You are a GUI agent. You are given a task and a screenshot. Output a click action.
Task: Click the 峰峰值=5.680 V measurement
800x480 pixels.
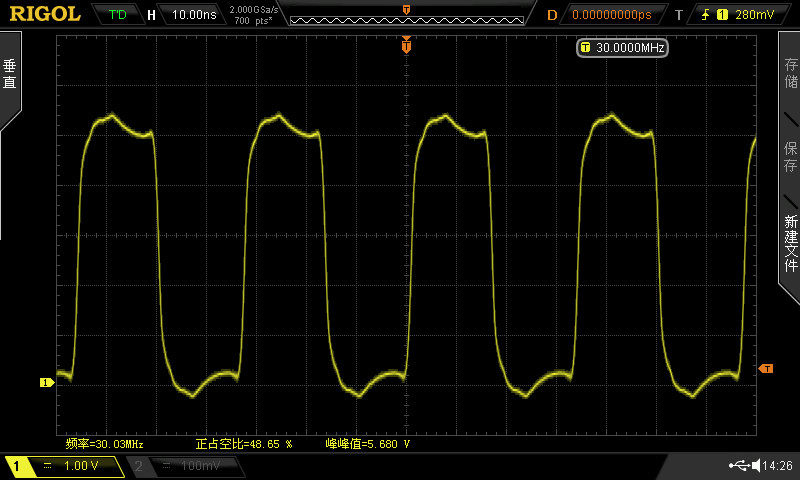(367, 444)
